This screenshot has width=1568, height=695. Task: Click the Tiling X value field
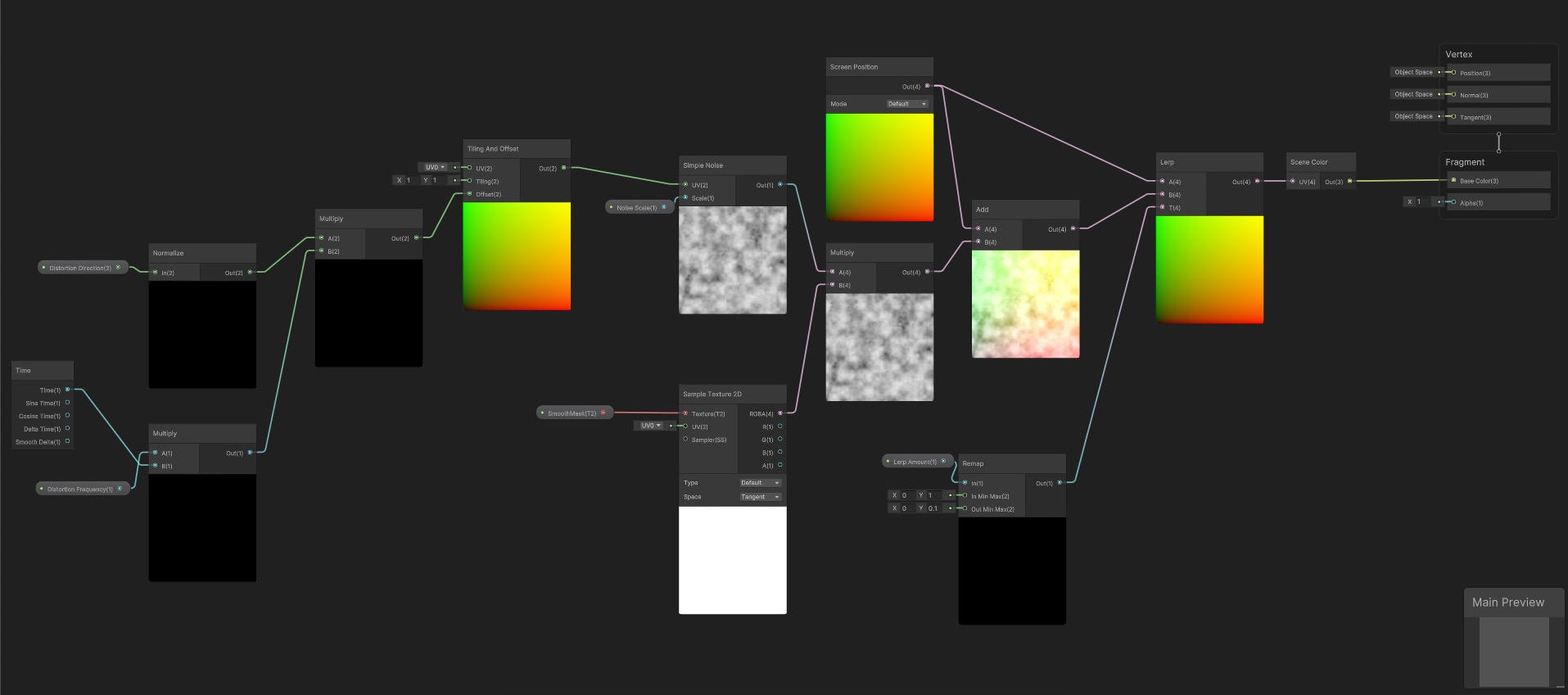413,180
